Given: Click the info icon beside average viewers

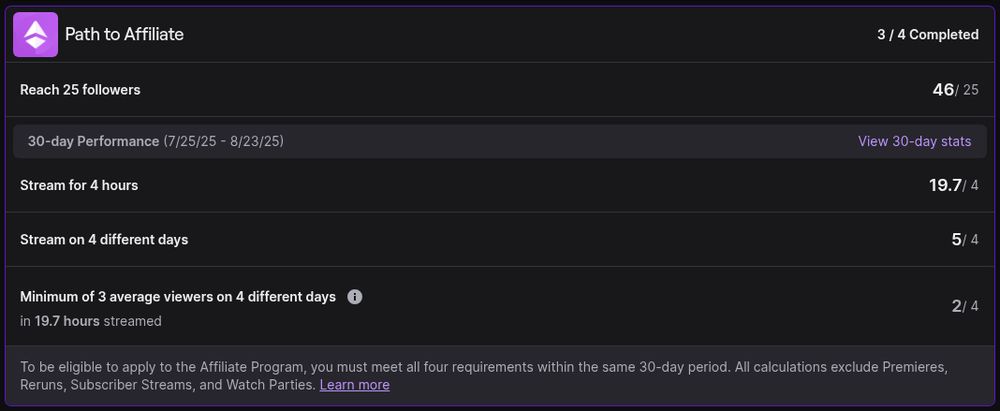Looking at the screenshot, I should click(x=355, y=297).
